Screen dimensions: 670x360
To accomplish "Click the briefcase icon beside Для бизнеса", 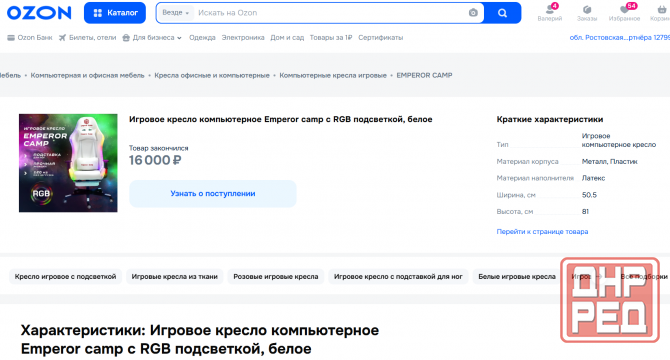I will point(126,38).
